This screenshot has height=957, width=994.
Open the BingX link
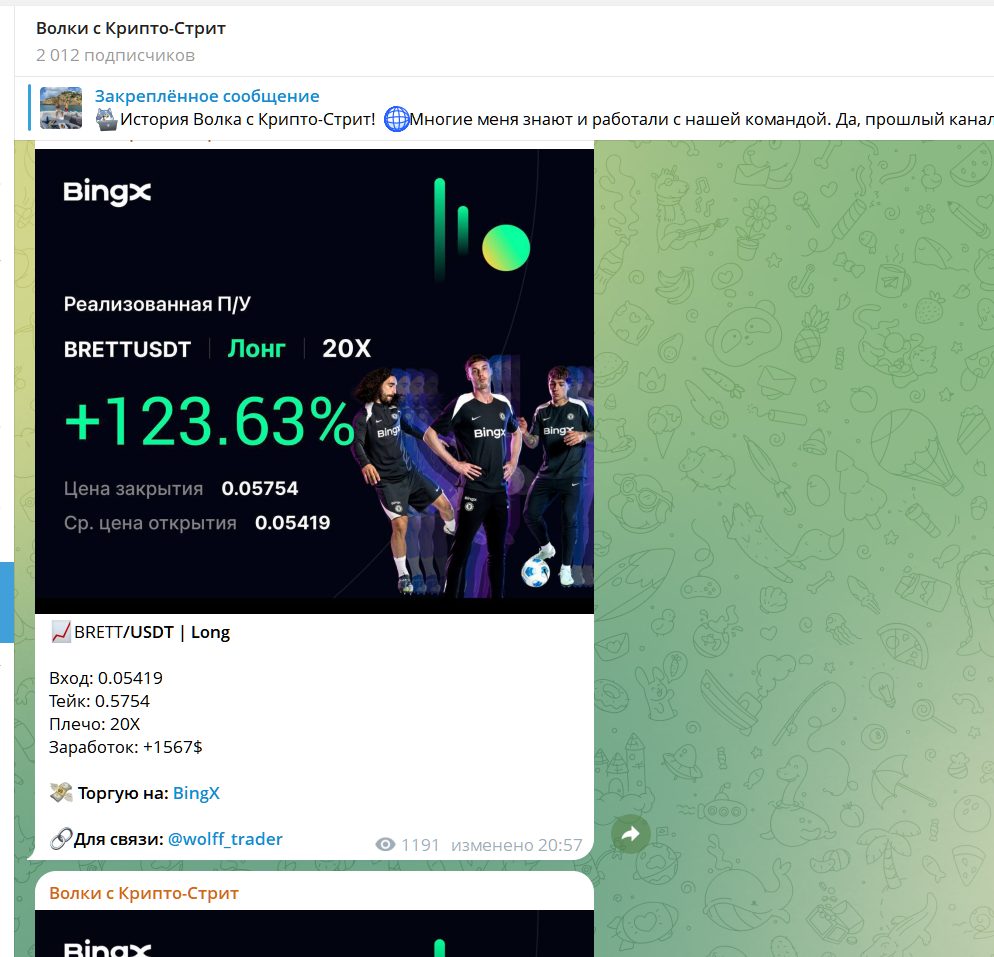196,793
